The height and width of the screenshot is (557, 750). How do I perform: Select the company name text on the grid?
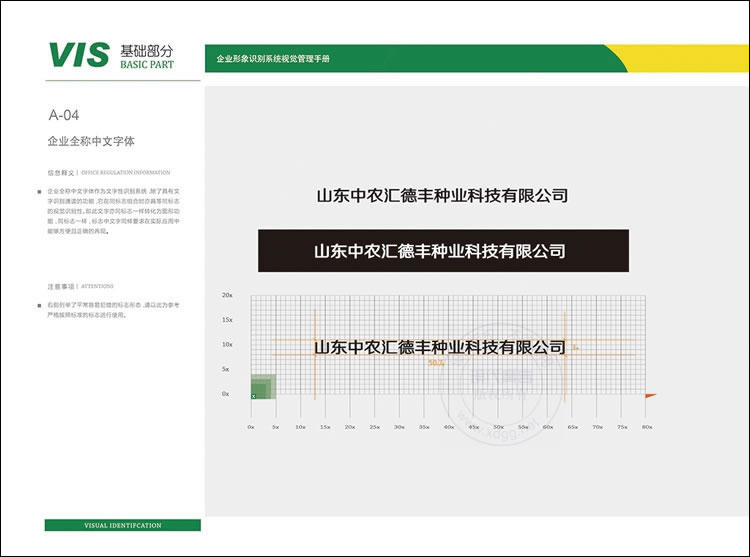point(440,347)
